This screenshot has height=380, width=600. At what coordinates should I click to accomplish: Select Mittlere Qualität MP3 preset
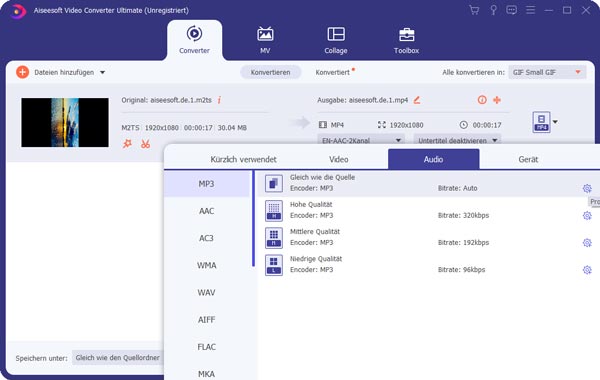pyautogui.click(x=426, y=237)
